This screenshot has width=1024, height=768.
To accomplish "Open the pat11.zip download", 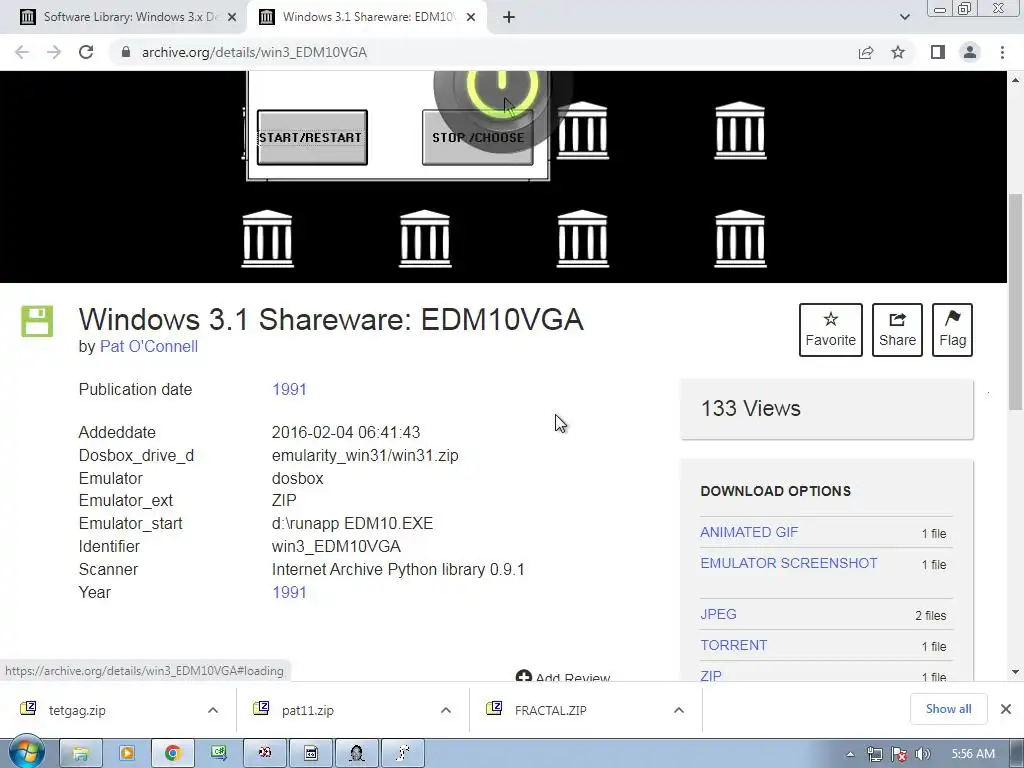I will coord(308,710).
